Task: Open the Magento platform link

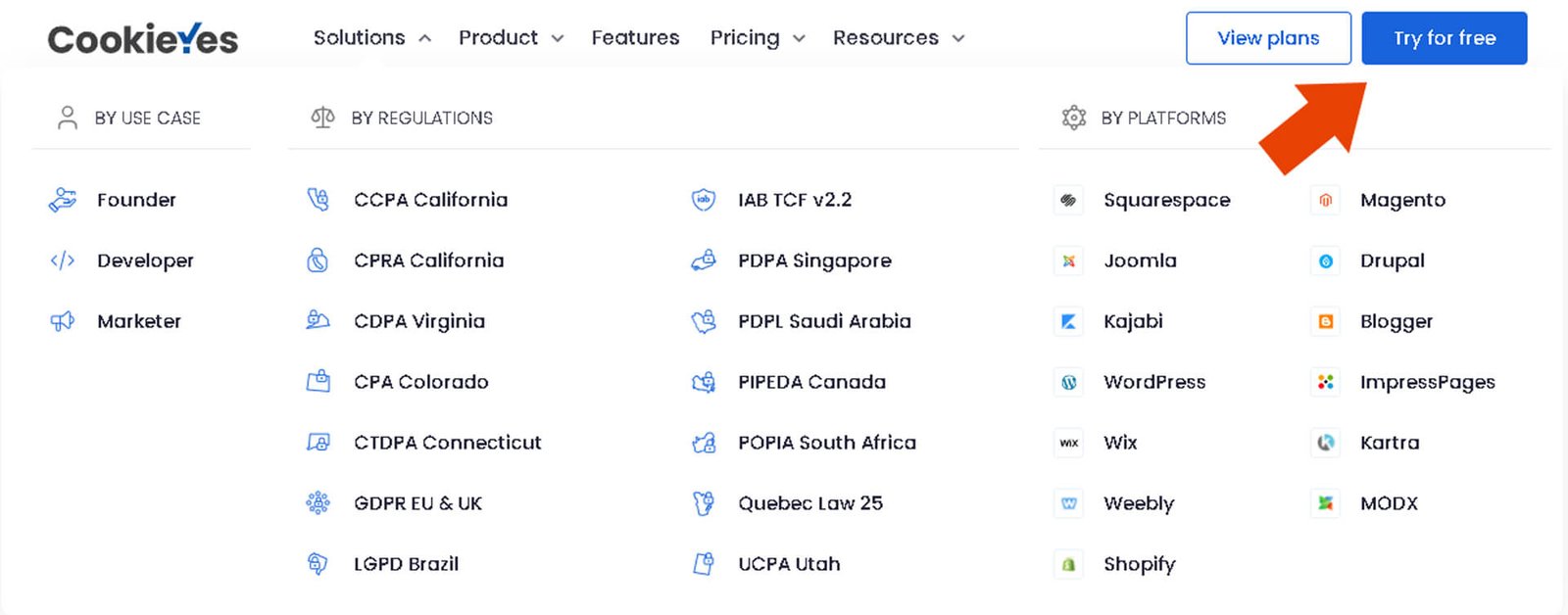Action: coord(1403,200)
